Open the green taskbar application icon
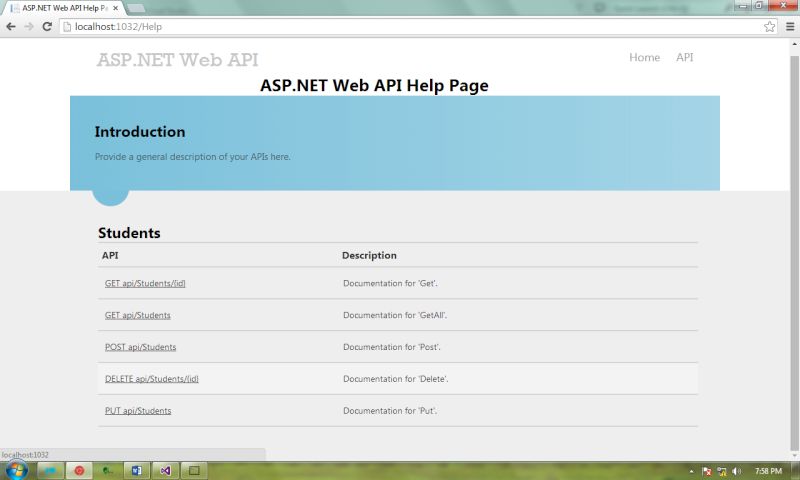 click(107, 470)
